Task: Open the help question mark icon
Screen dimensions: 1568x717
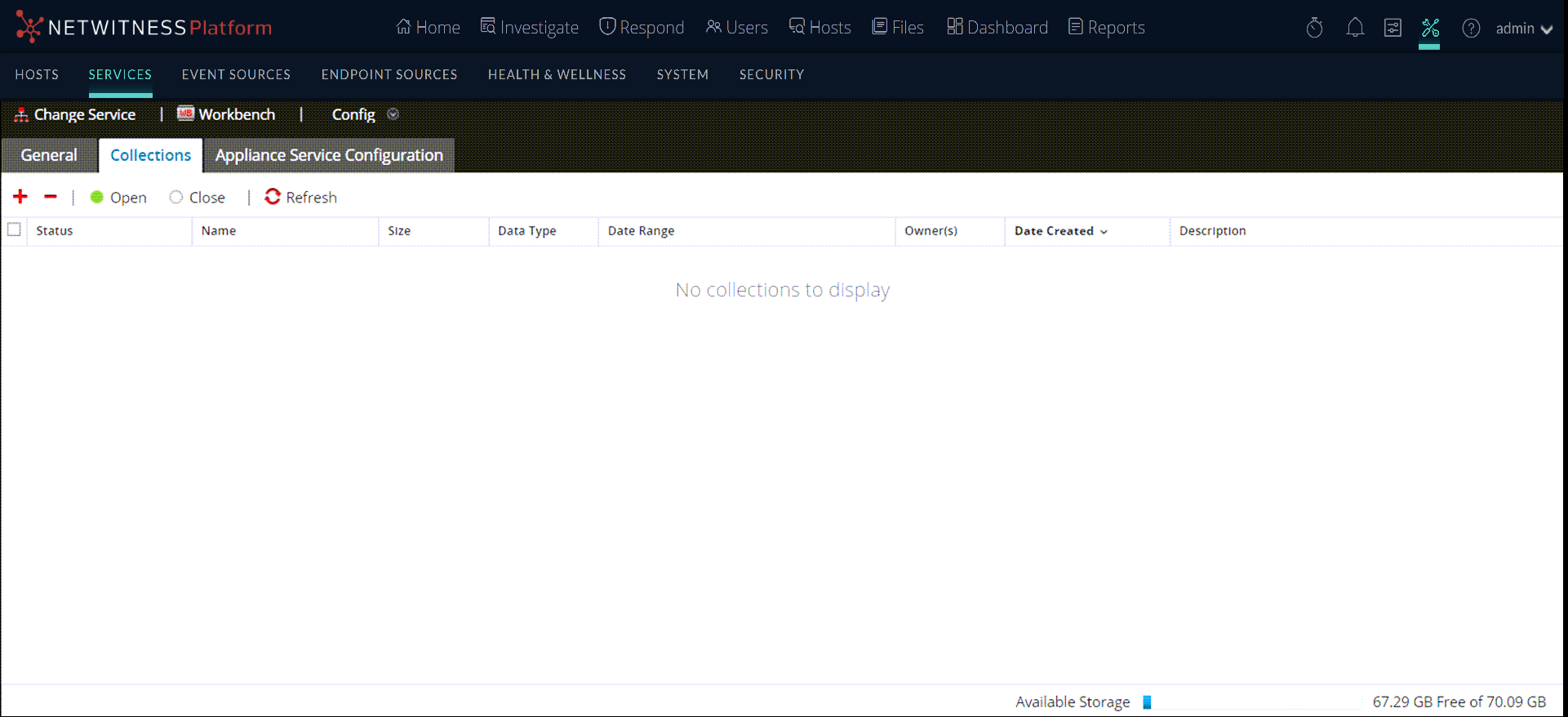Action: click(x=1471, y=29)
